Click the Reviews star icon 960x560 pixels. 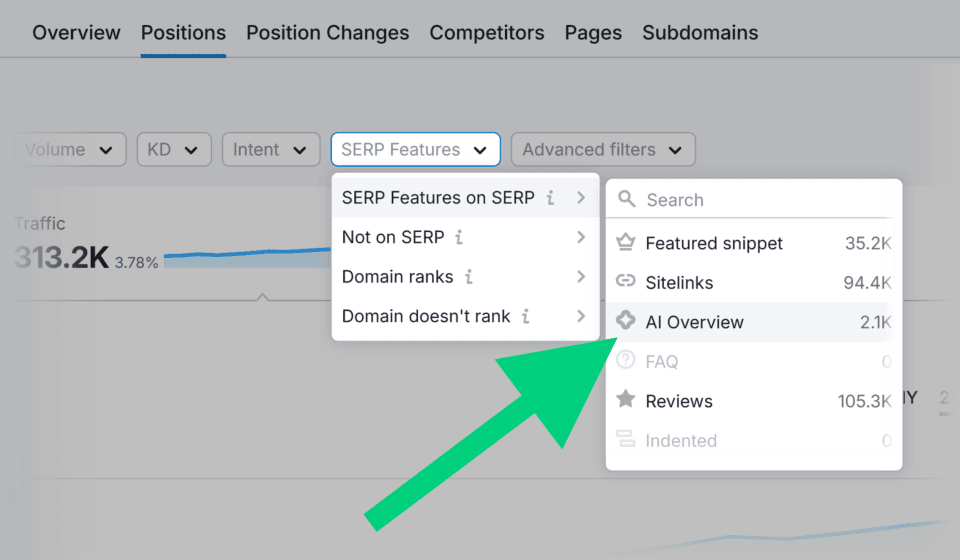pyautogui.click(x=626, y=400)
